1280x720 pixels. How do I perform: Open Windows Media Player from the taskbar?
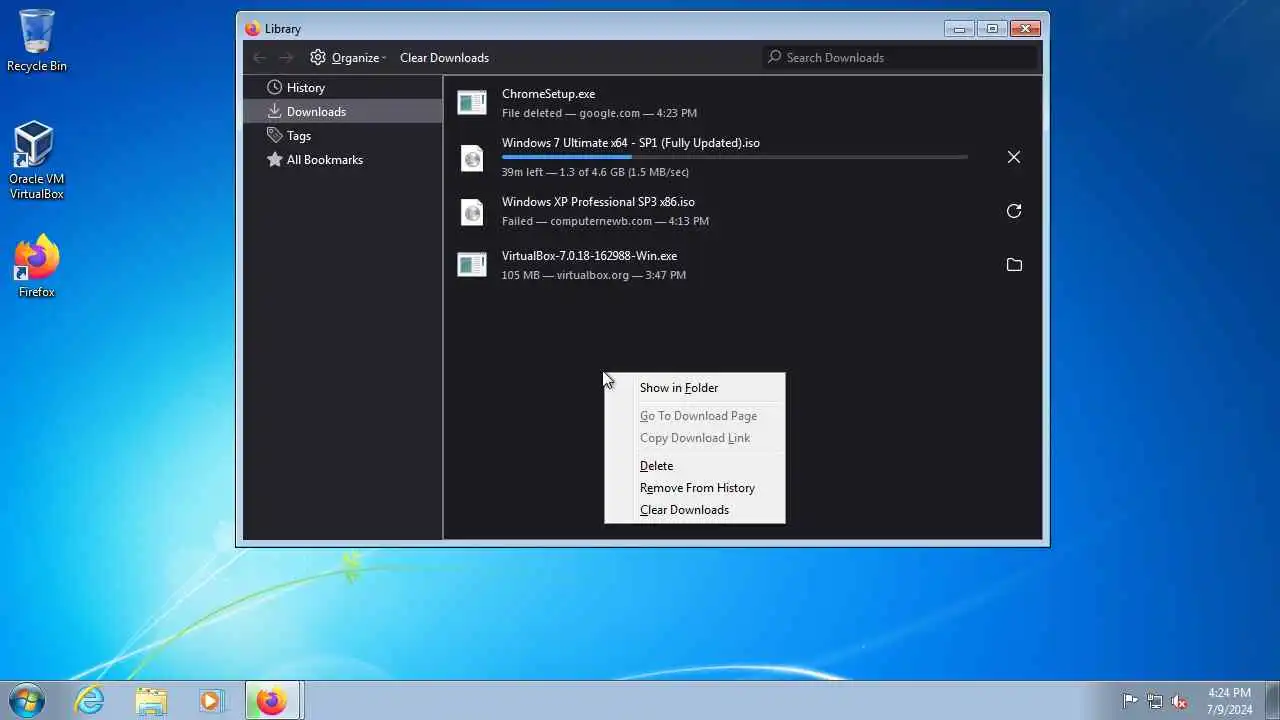211,700
